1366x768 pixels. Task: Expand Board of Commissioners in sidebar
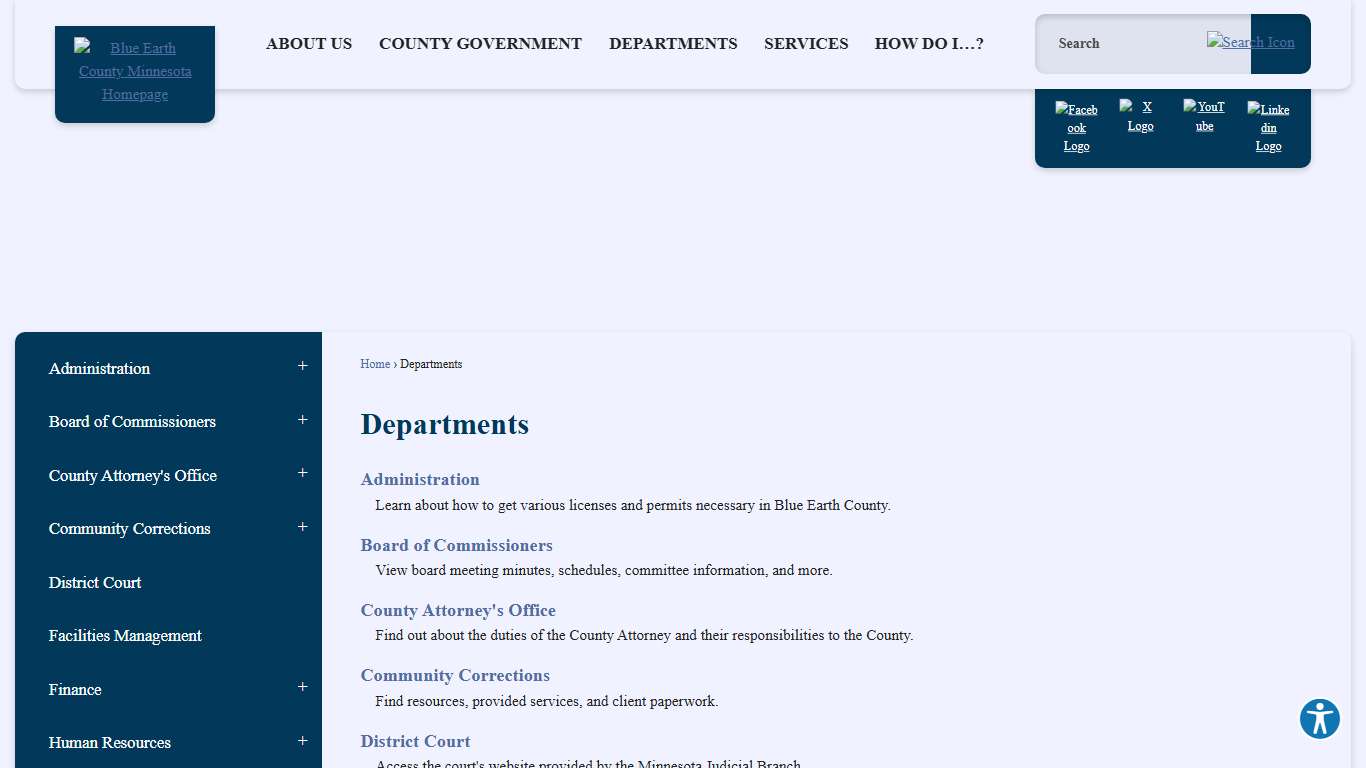tap(302, 420)
